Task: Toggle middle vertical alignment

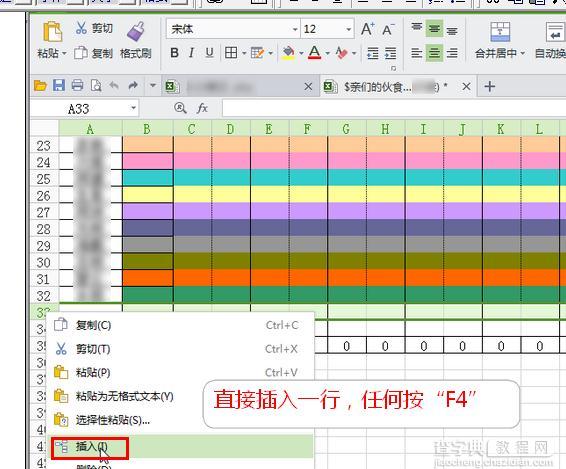Action: pos(434,28)
